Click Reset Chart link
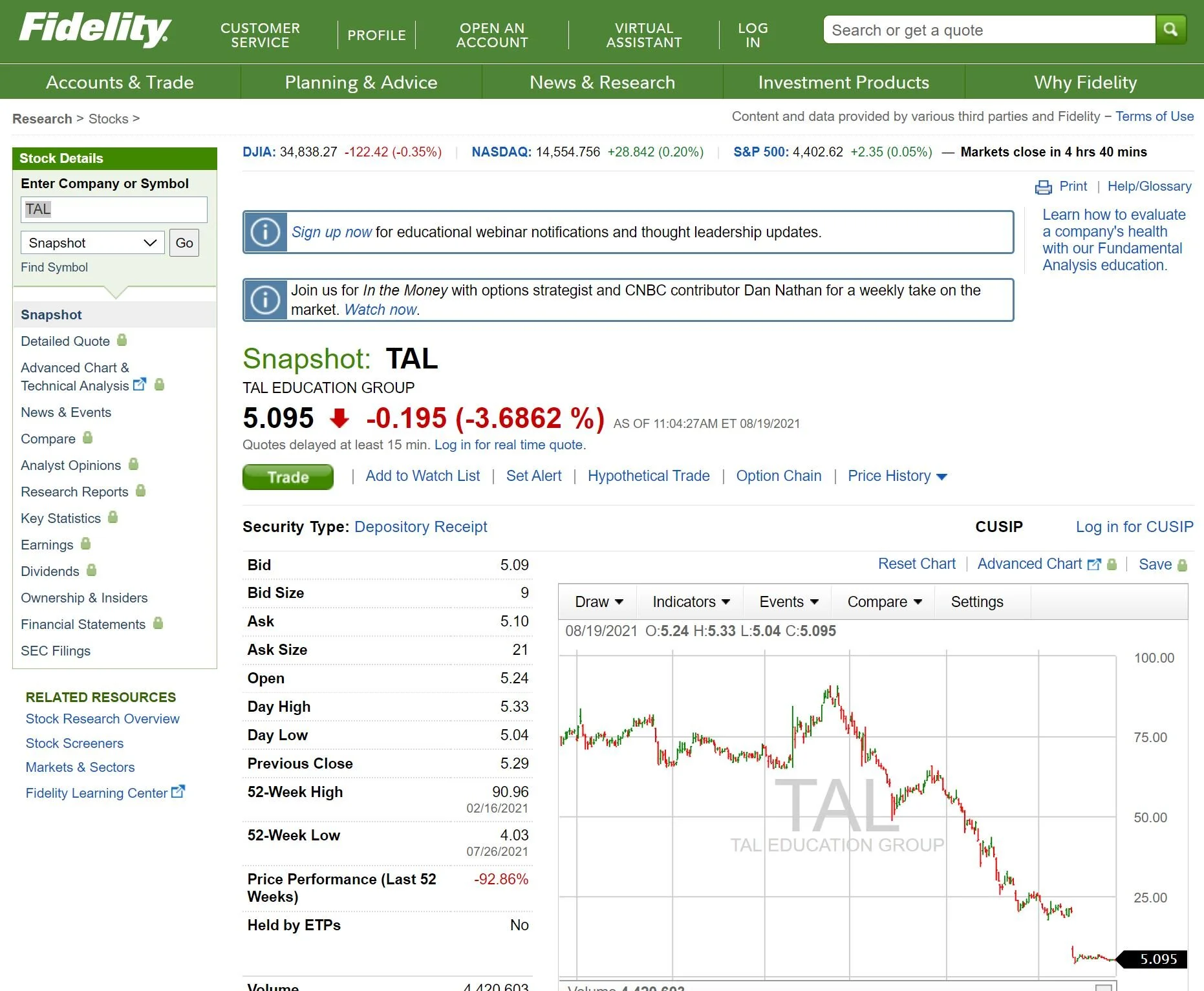Viewport: 1204px width, 991px height. [x=916, y=564]
